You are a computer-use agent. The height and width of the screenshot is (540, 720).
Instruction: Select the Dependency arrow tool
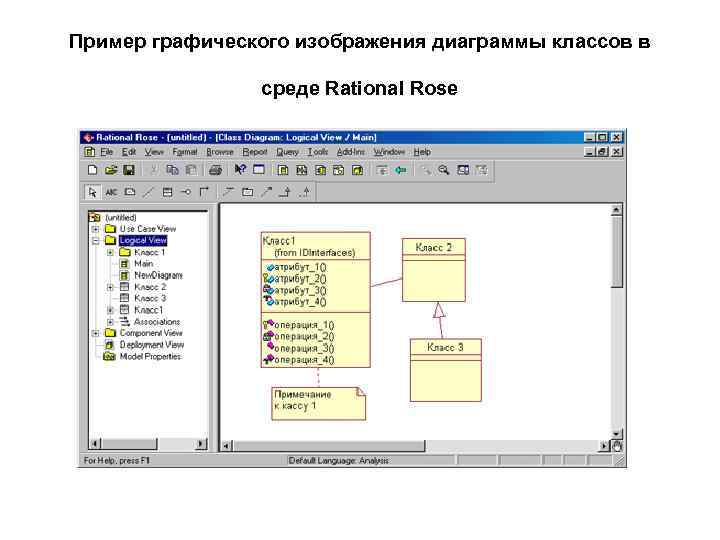tap(266, 192)
